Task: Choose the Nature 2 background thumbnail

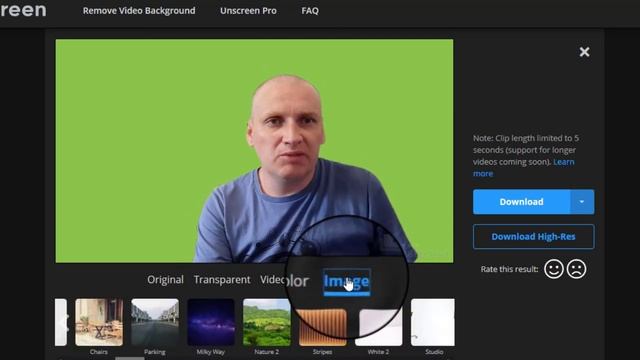Action: (267, 322)
